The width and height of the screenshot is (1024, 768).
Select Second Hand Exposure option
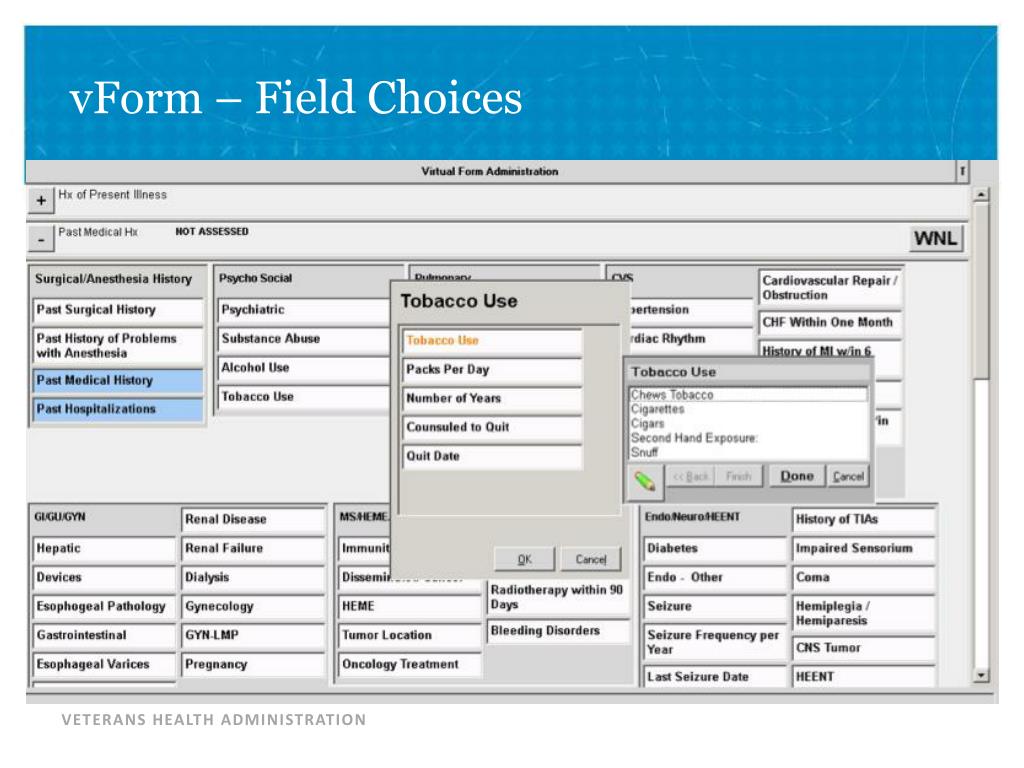pyautogui.click(x=748, y=438)
